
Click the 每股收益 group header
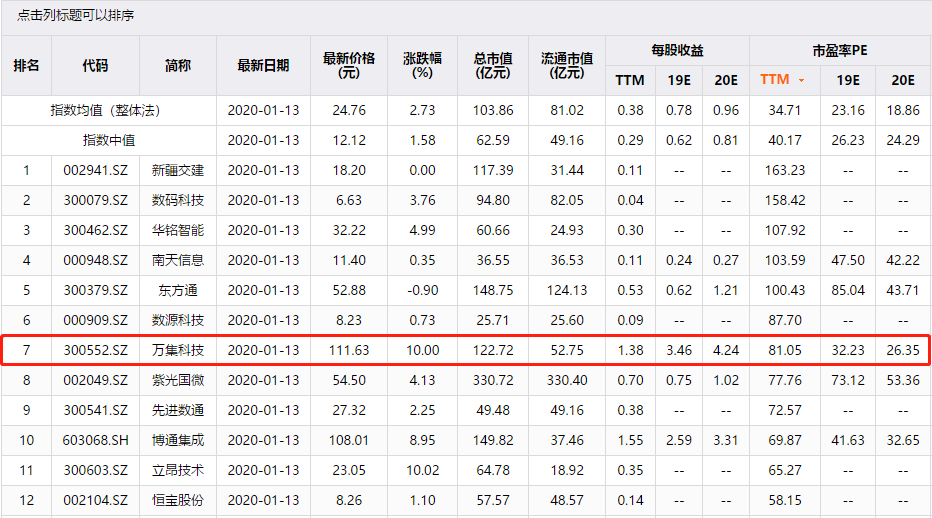click(677, 51)
